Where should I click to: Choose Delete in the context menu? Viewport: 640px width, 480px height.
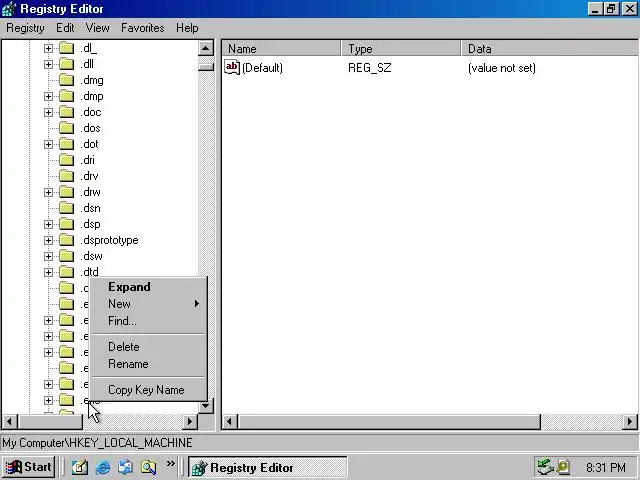pos(149,347)
